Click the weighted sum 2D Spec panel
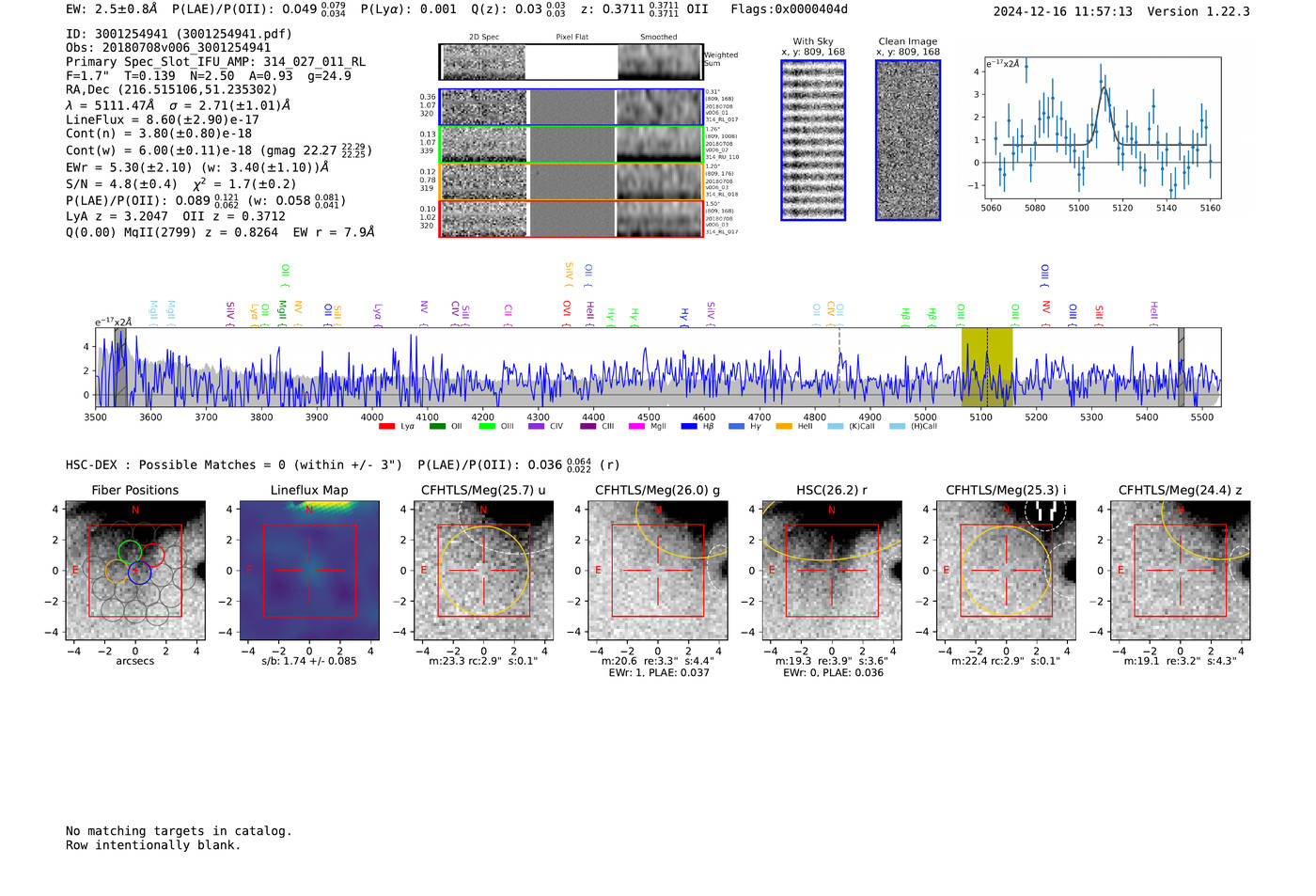1316x896 pixels. click(483, 62)
